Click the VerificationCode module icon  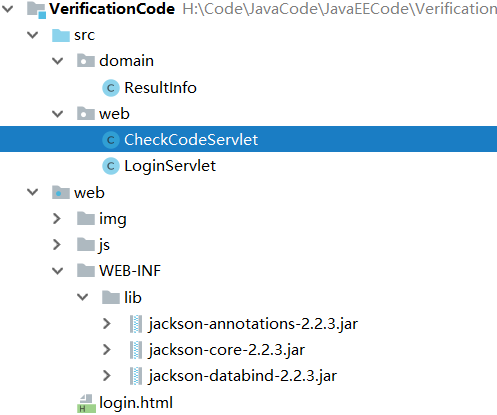pyautogui.click(x=36, y=10)
